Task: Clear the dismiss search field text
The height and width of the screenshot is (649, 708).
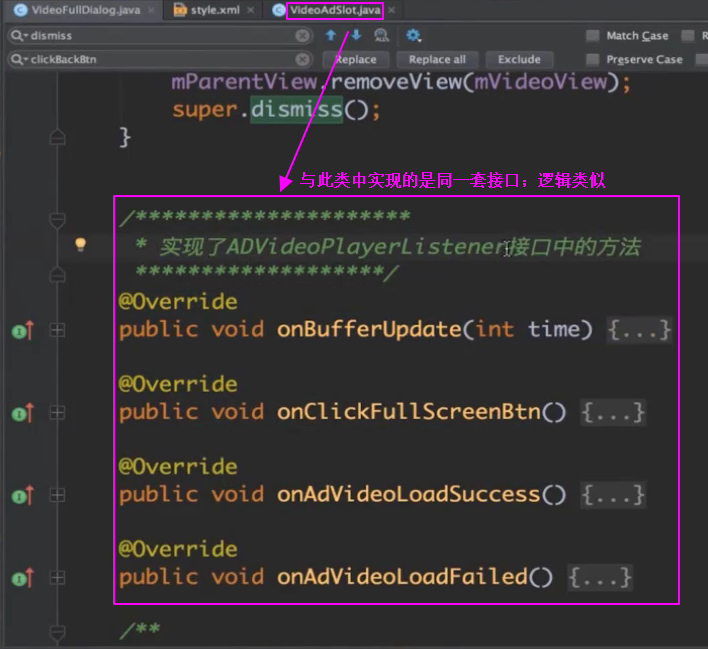Action: pos(302,36)
